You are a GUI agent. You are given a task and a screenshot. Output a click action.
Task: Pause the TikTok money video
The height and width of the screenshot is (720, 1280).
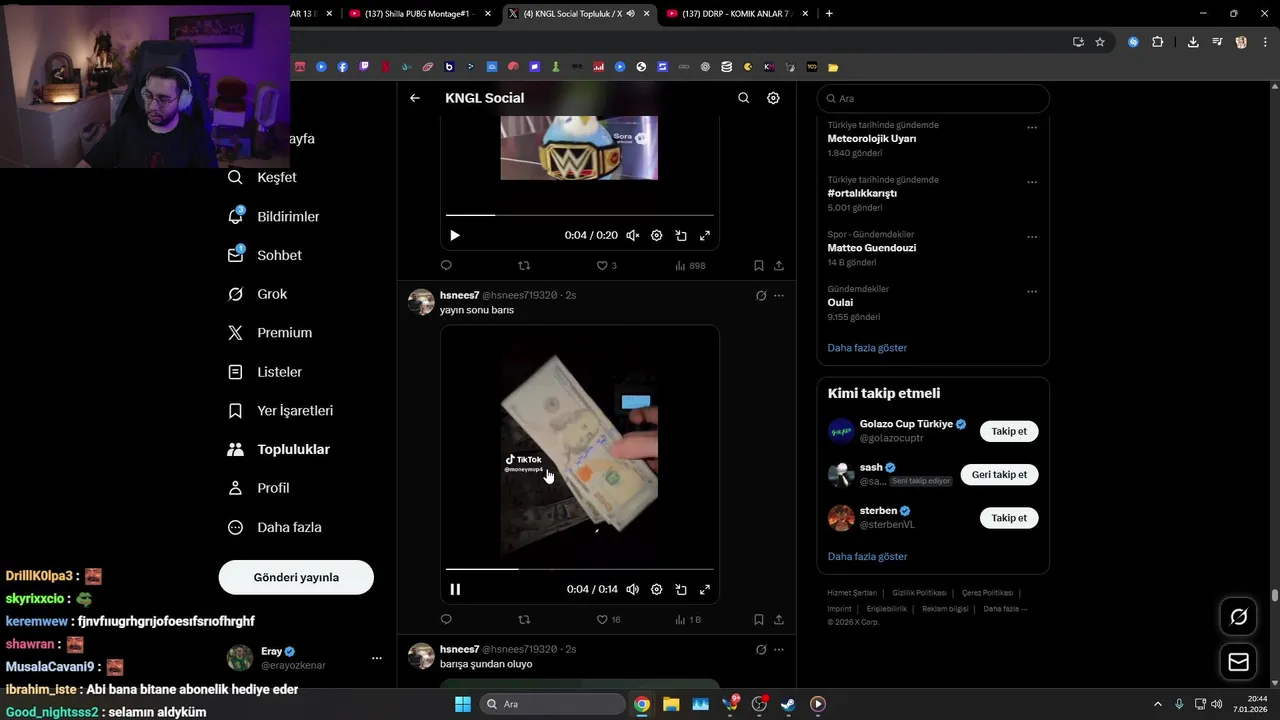[455, 589]
